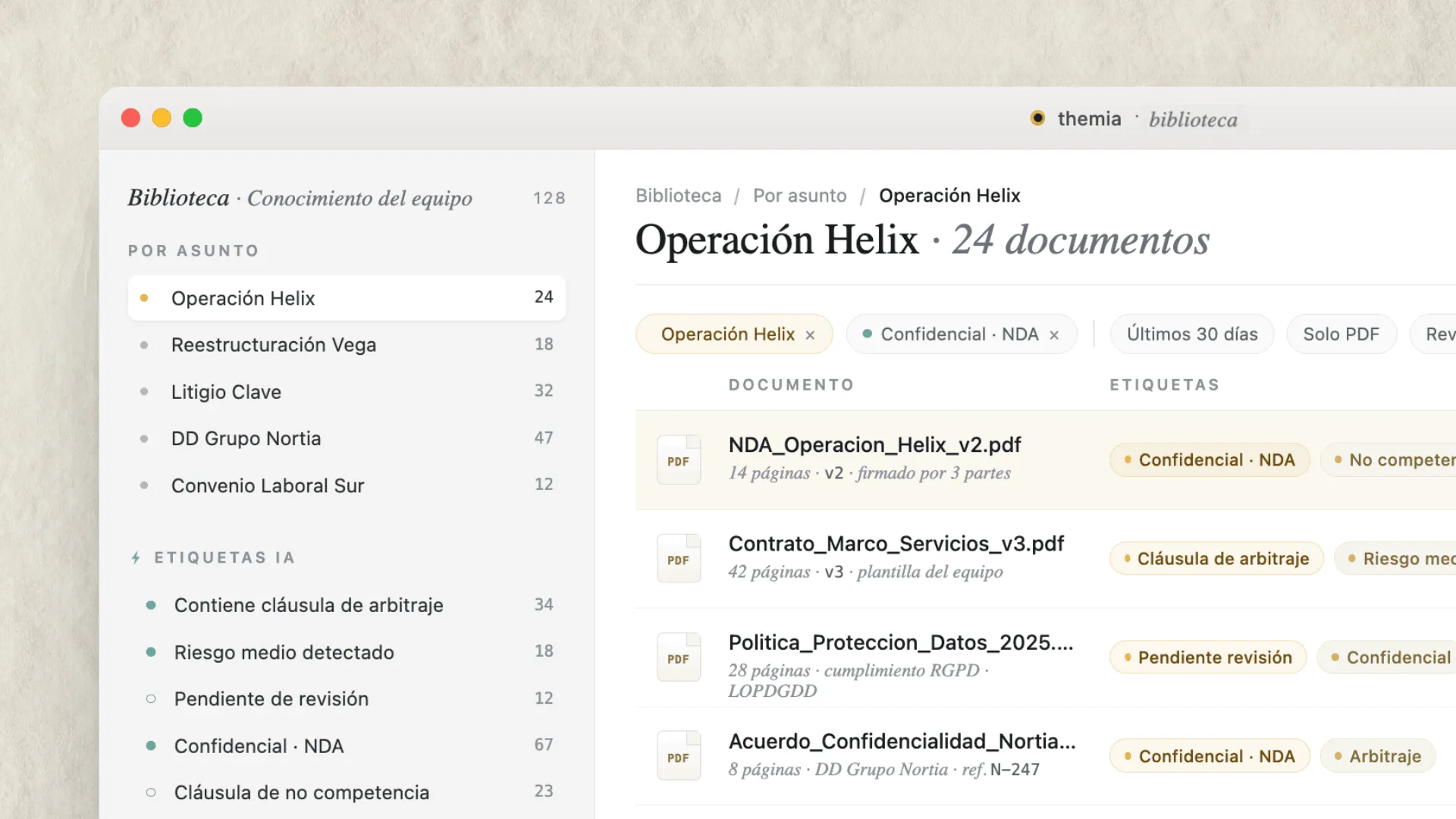Click the biblioteca title in window bar

click(1193, 120)
